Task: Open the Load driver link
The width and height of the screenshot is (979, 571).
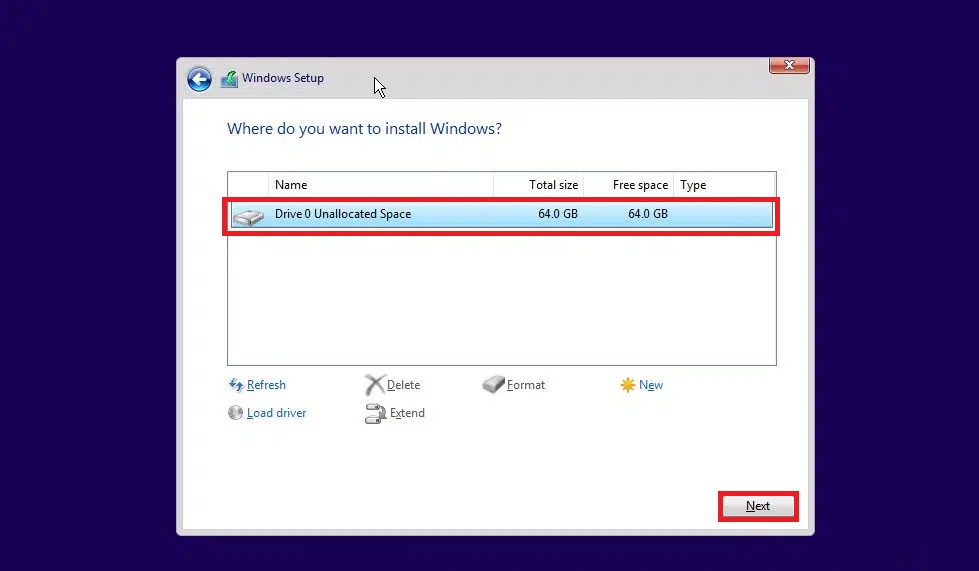Action: tap(277, 413)
